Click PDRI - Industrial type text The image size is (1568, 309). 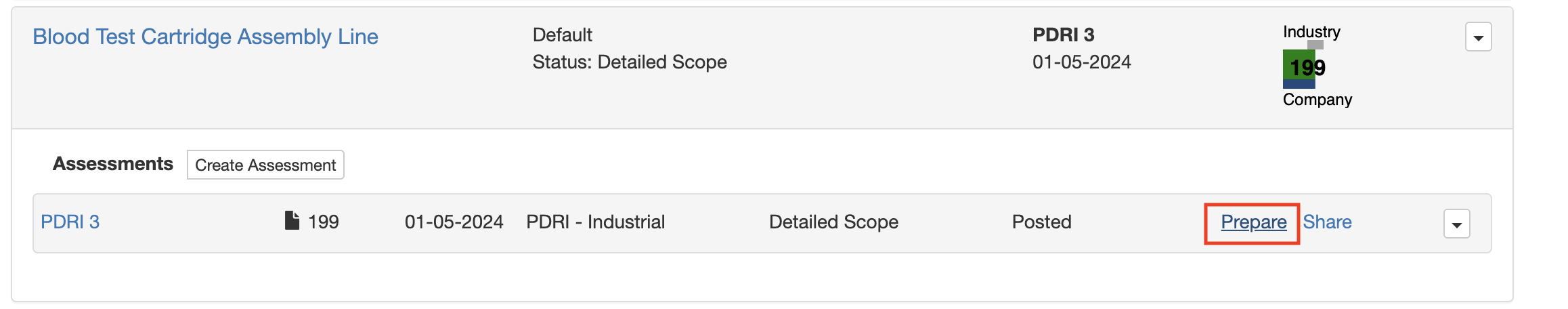tap(596, 222)
